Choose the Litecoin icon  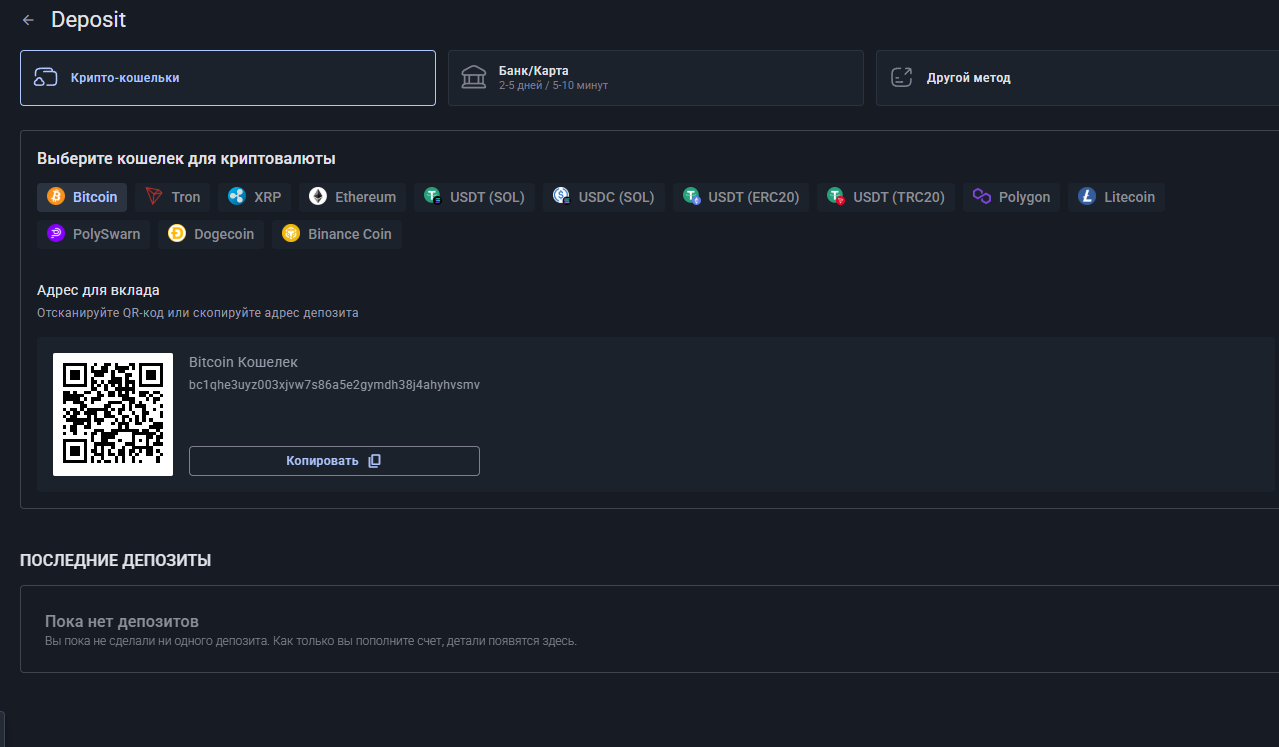tap(1087, 197)
